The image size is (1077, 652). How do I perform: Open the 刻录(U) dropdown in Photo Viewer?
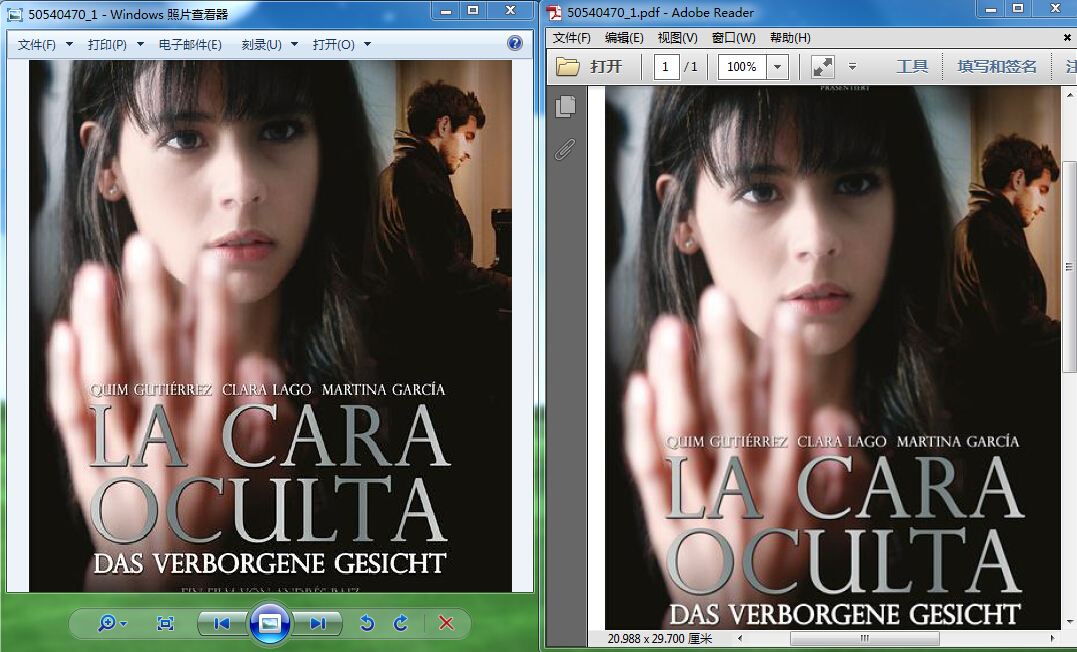(269, 45)
